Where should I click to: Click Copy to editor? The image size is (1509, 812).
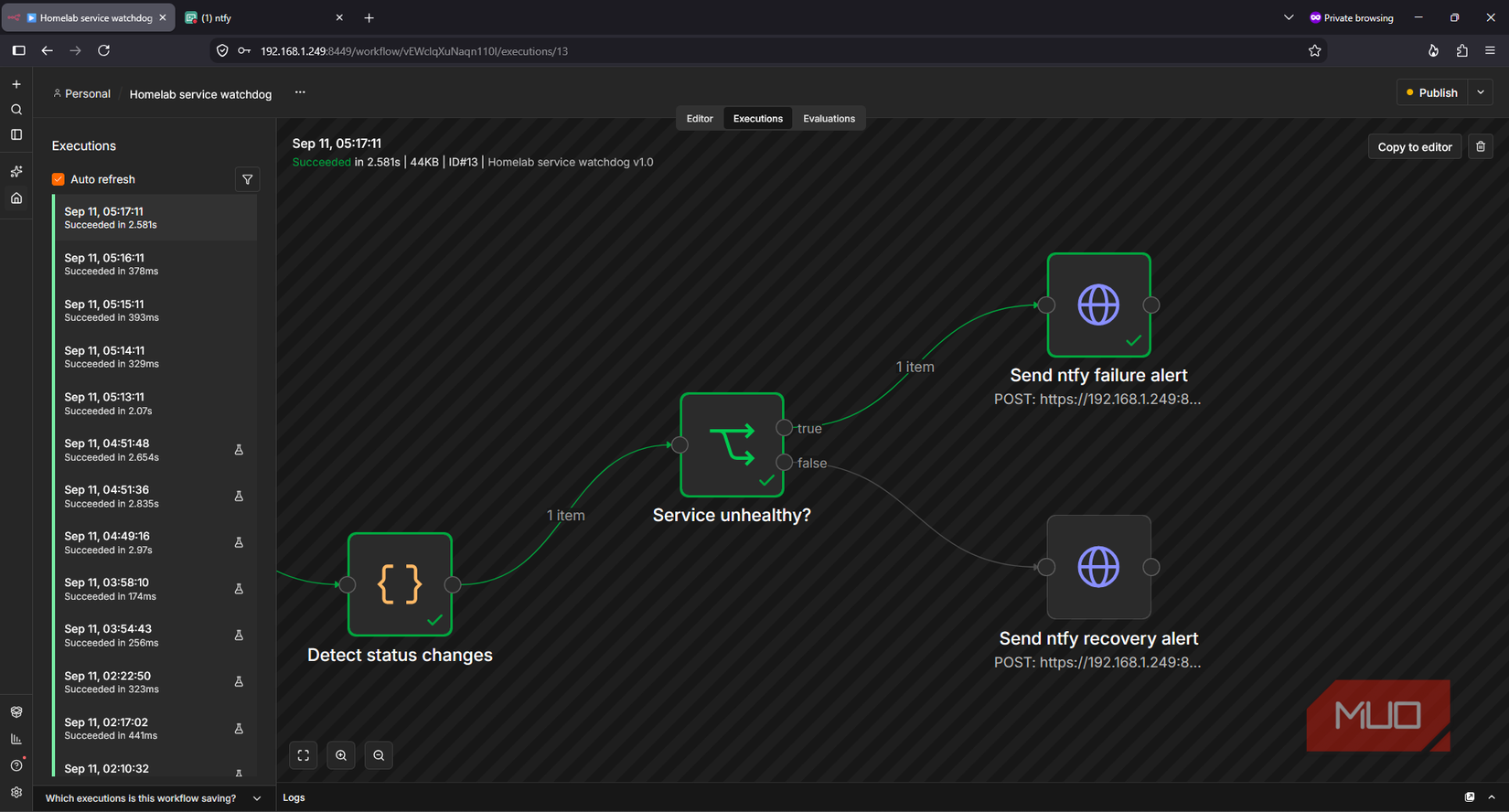pyautogui.click(x=1415, y=146)
